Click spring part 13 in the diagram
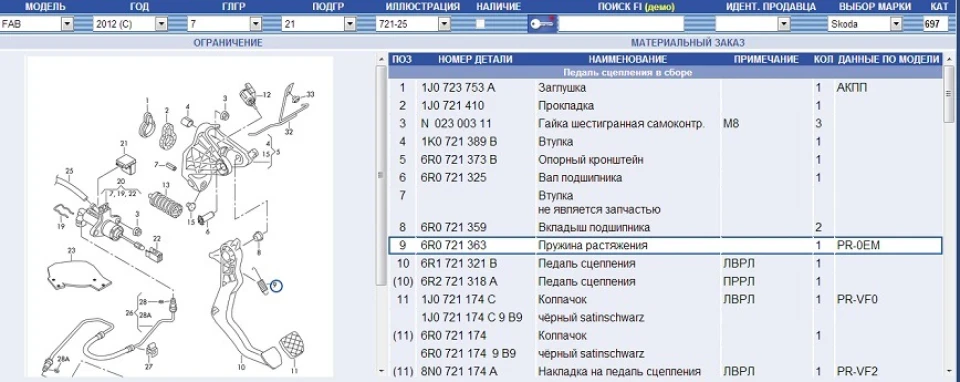Viewport: 960px width, 382px height. tap(165, 204)
